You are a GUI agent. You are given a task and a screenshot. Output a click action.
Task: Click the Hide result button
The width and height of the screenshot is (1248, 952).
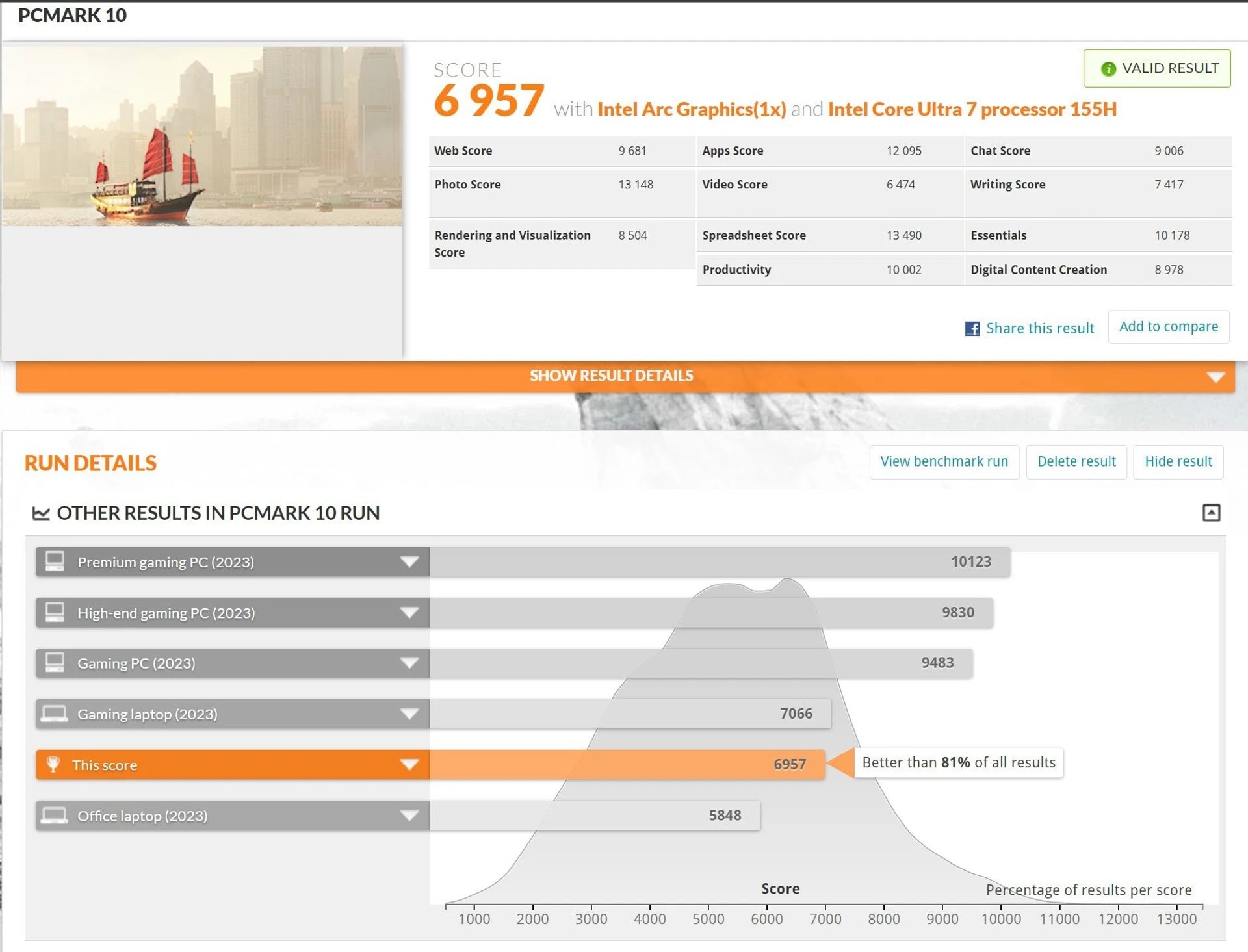(1178, 462)
